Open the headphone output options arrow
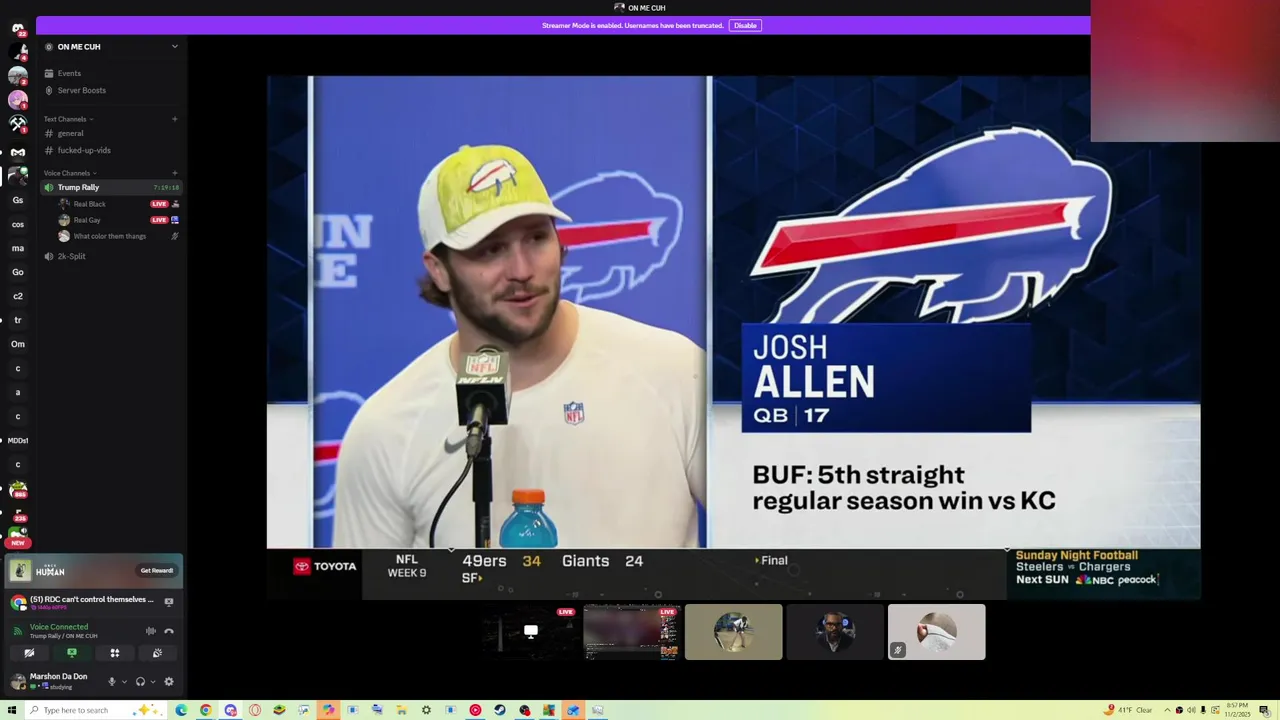 (x=152, y=682)
